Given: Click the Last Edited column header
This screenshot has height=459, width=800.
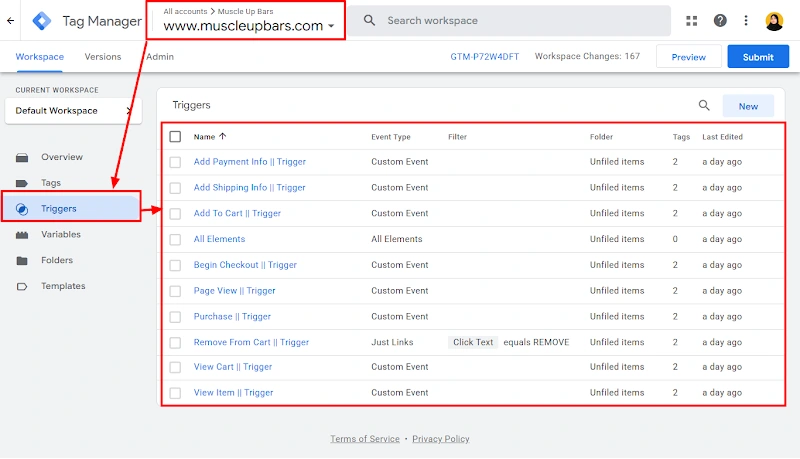Looking at the screenshot, I should [722, 137].
